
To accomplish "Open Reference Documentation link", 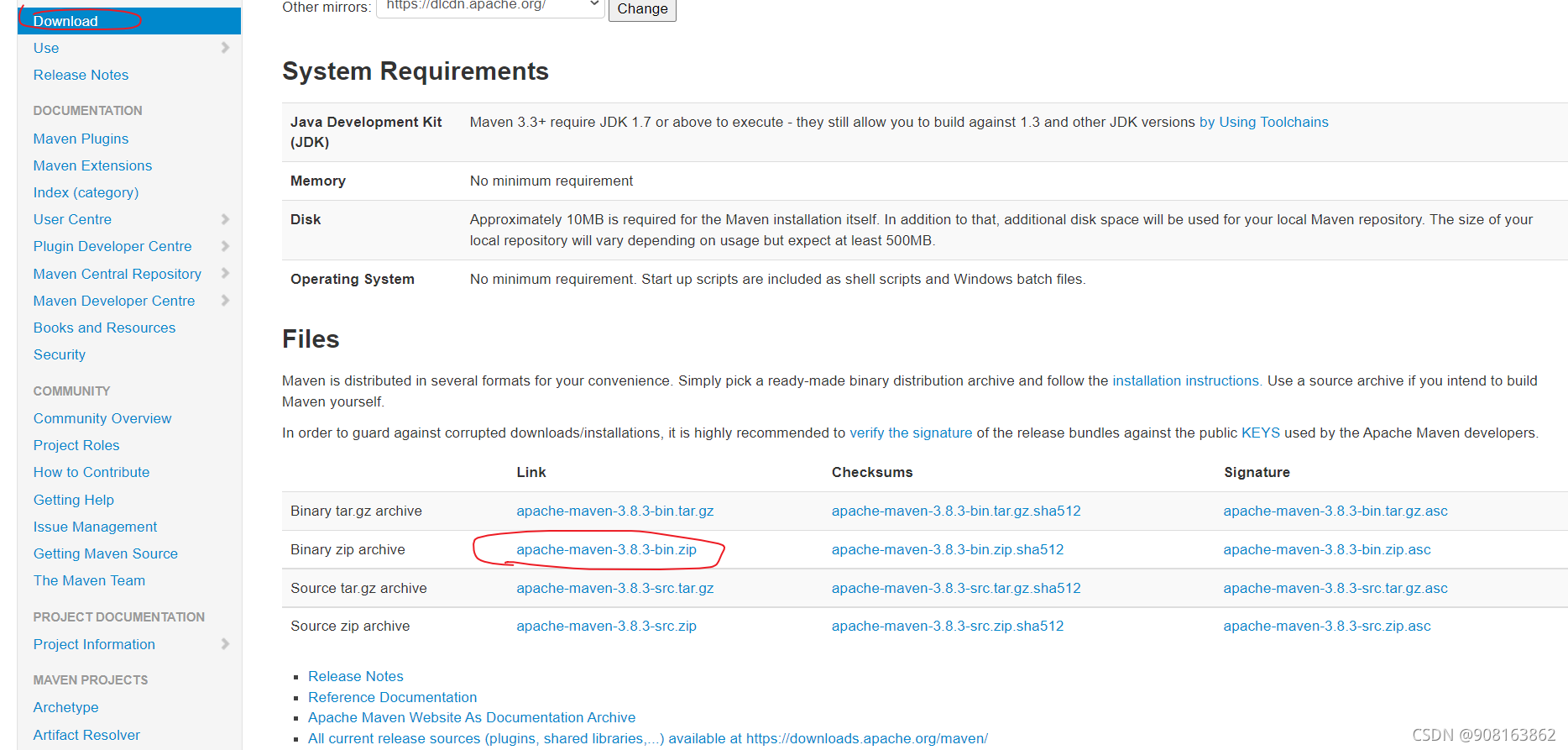I will click(x=392, y=697).
